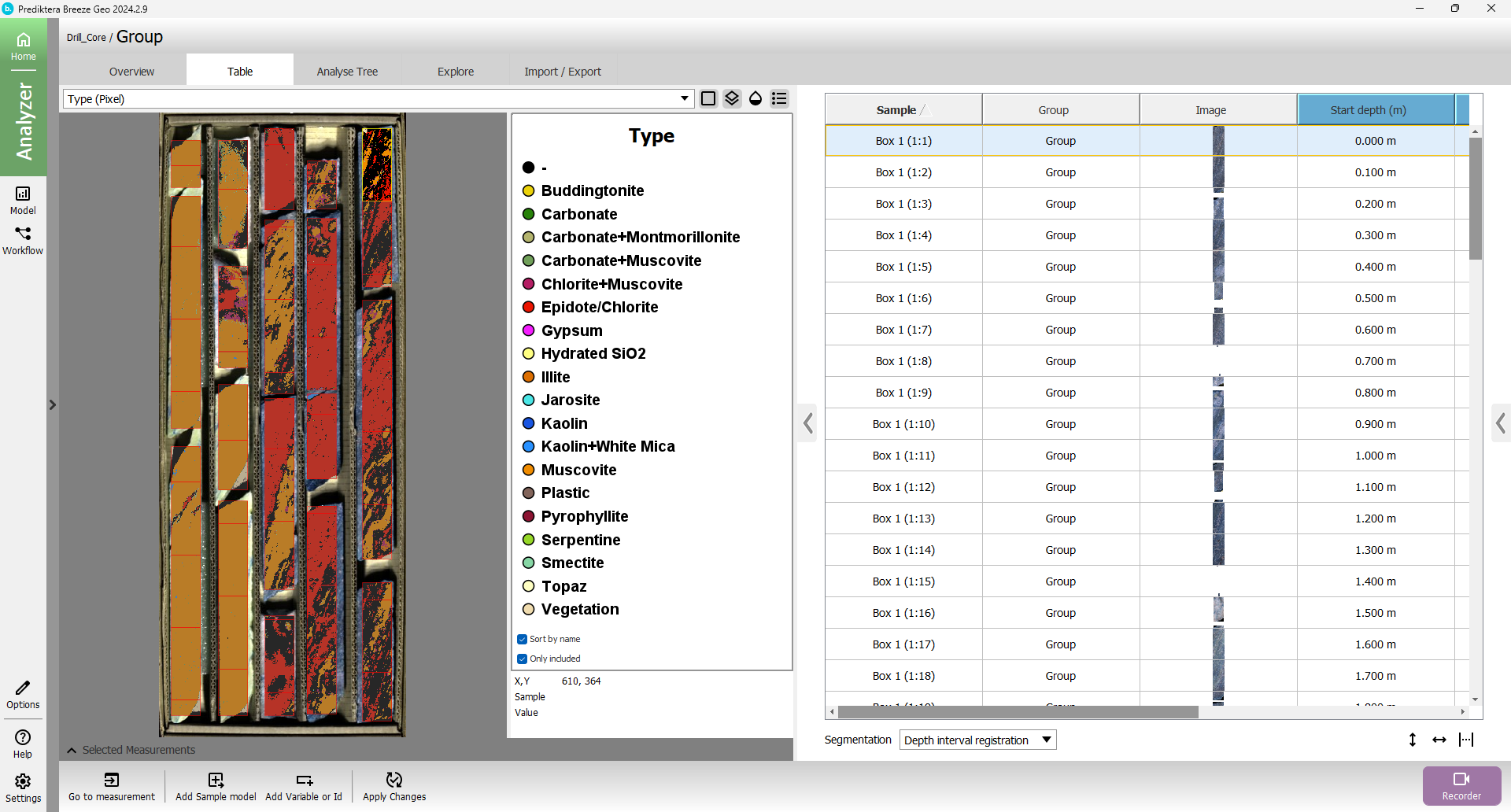1511x812 pixels.
Task: Click the Epidote/Chlorite red color swatch
Action: coord(529,308)
